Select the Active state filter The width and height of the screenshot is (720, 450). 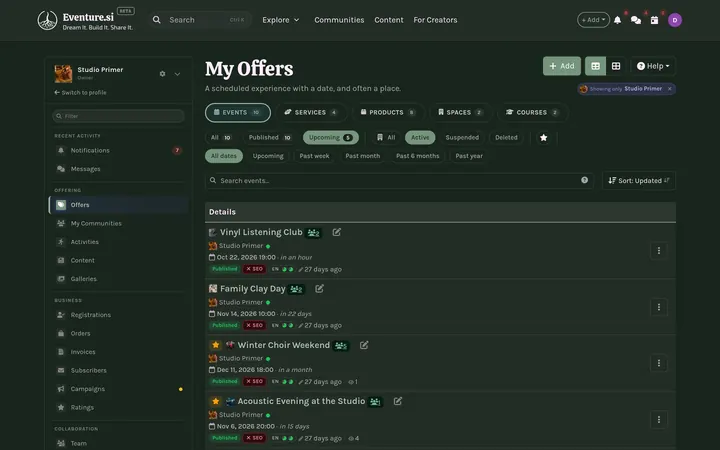click(420, 138)
